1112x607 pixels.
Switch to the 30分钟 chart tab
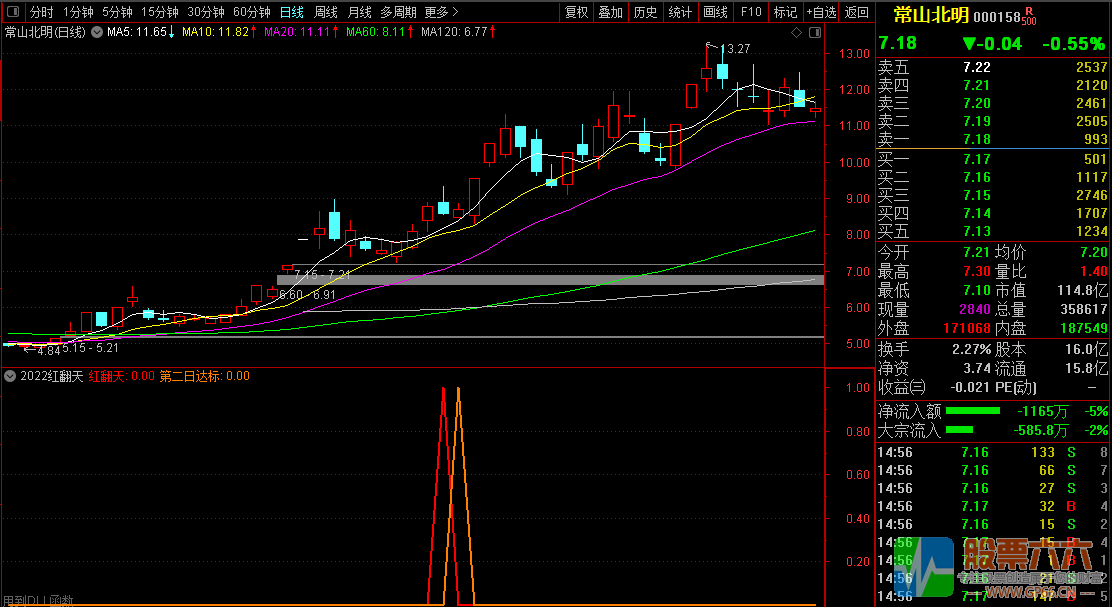(206, 12)
